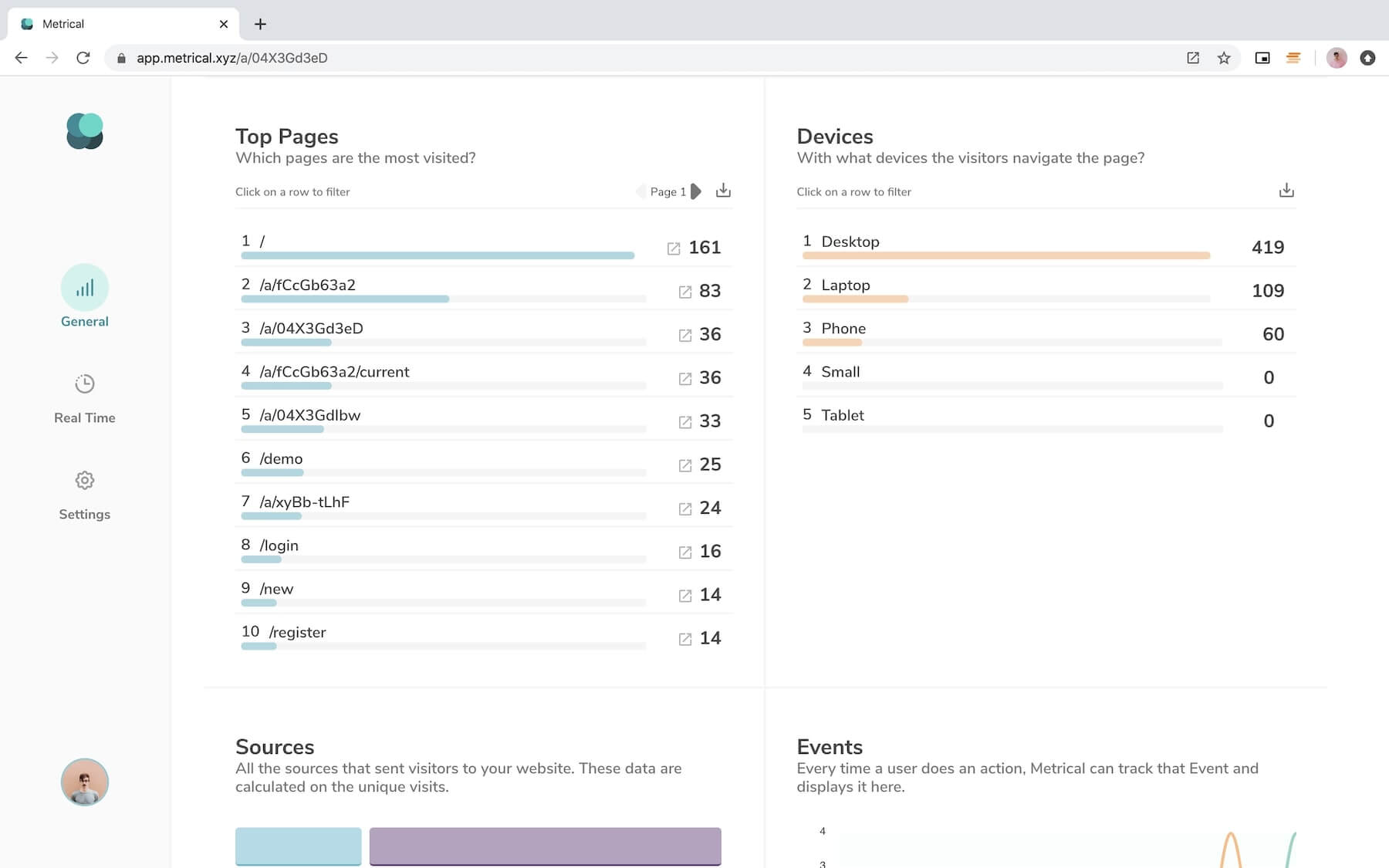
Task: Open a new browser tab
Action: pyautogui.click(x=260, y=24)
